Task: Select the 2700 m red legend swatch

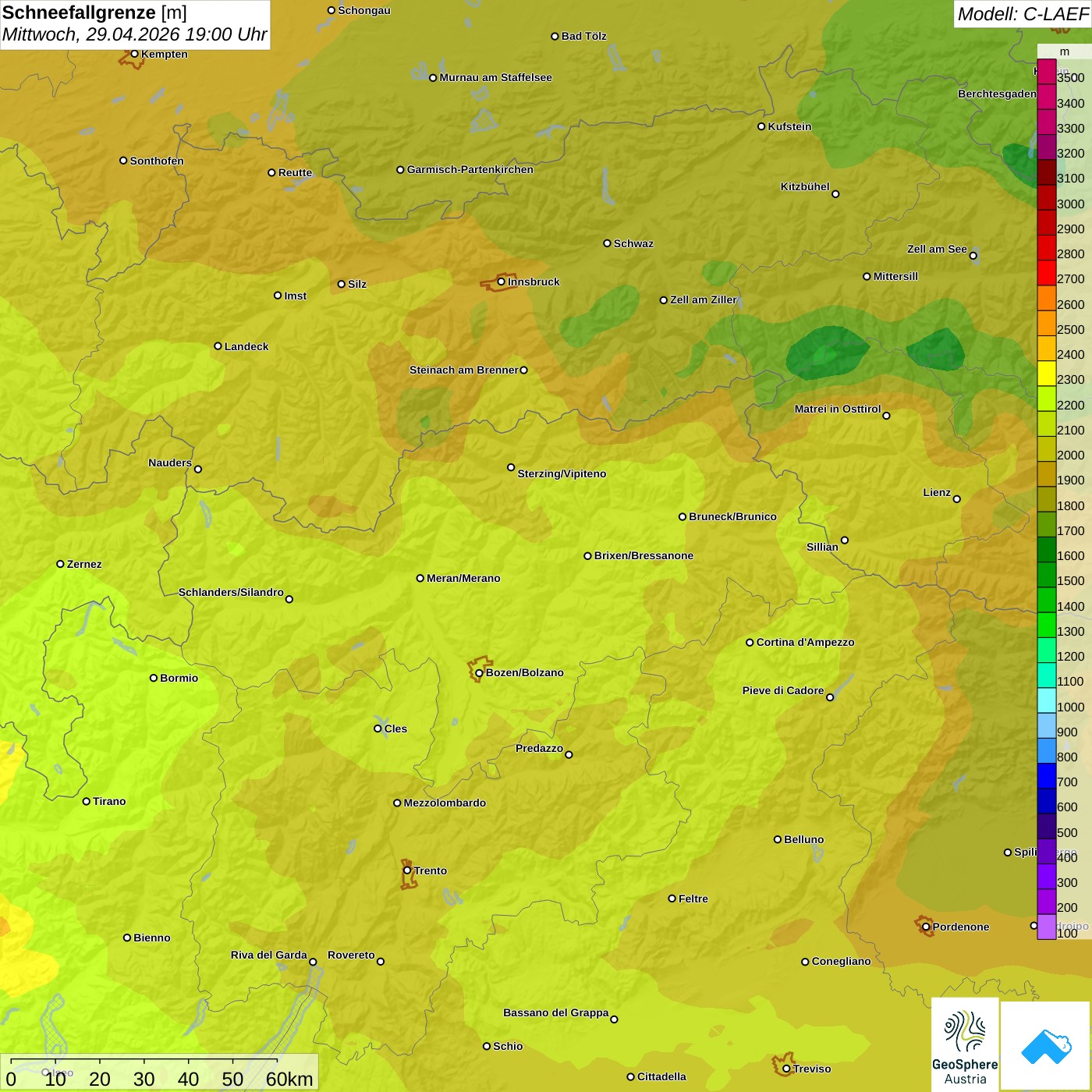Action: [1047, 273]
